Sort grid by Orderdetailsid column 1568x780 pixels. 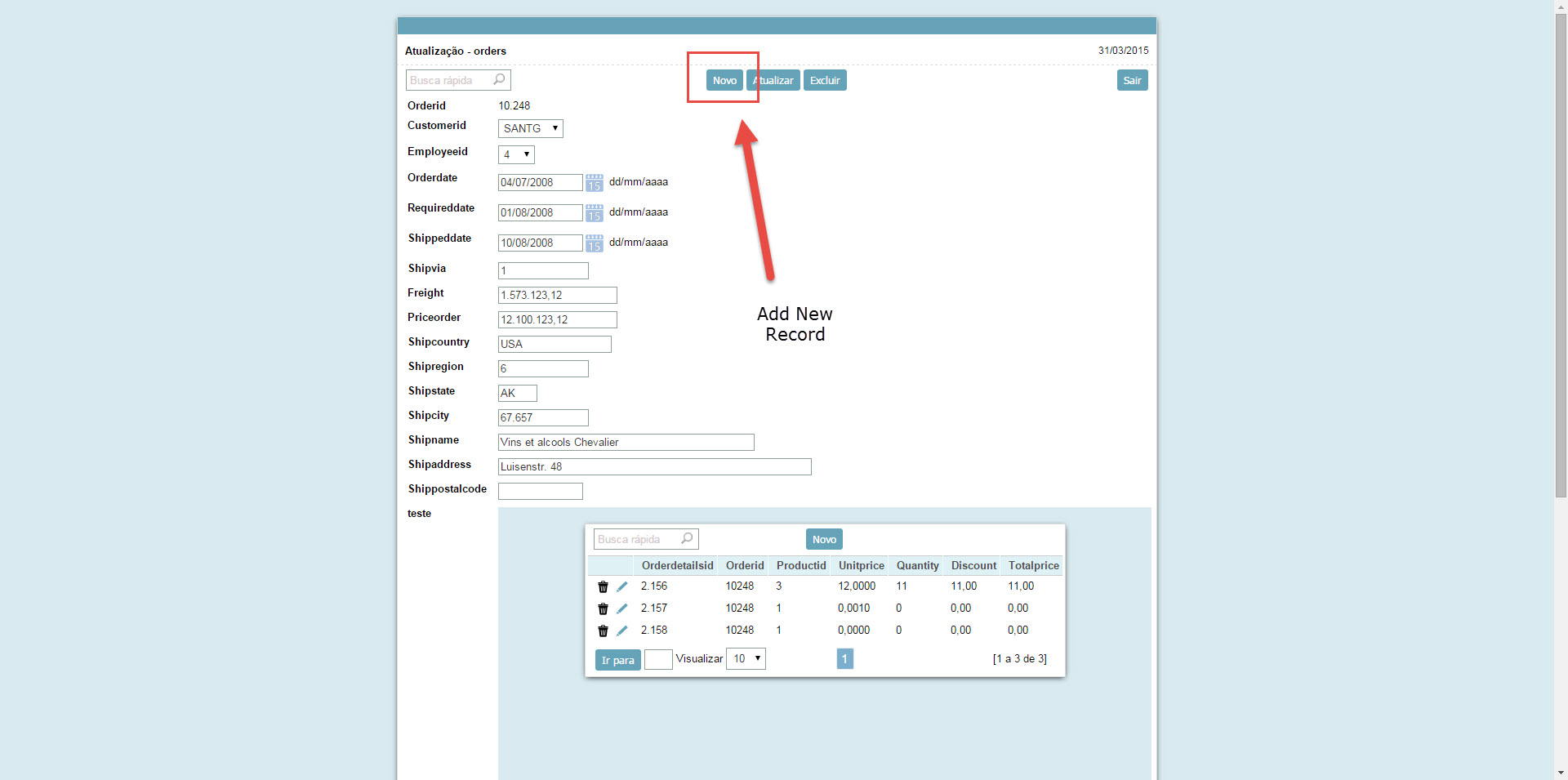coord(677,565)
